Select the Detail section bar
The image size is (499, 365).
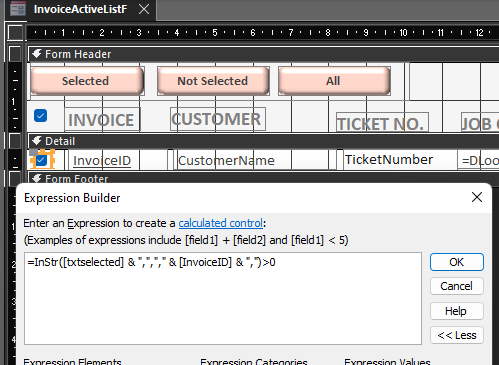tap(263, 141)
